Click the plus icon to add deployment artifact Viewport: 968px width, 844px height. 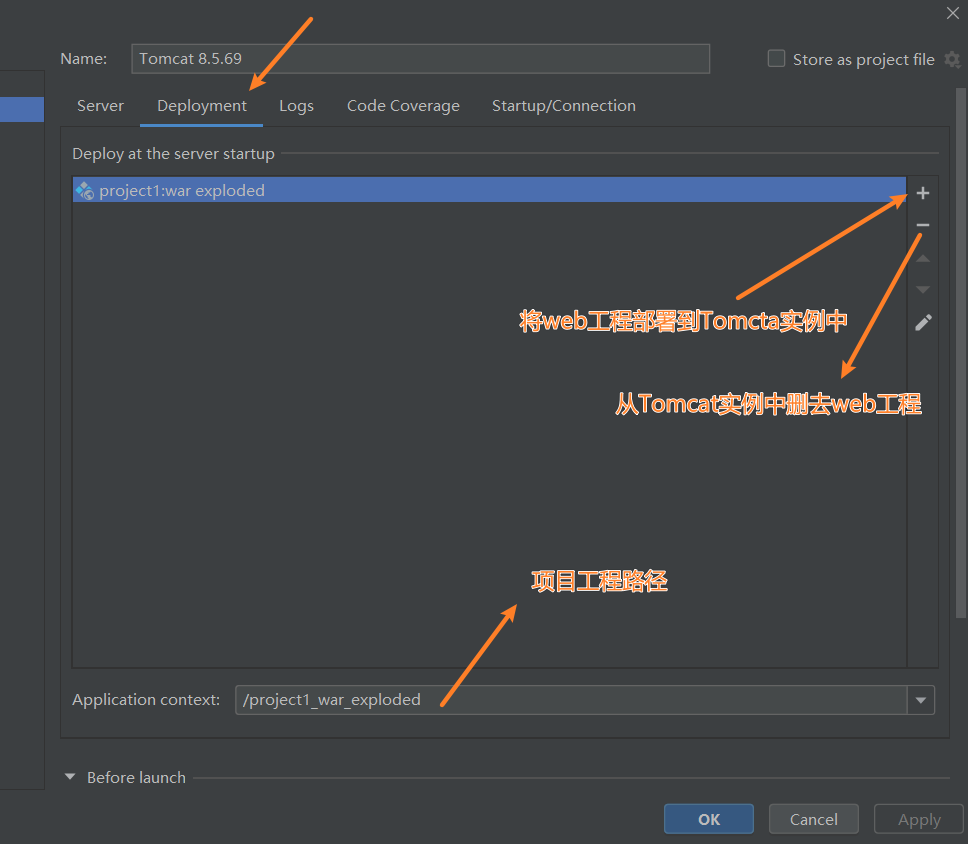922,193
